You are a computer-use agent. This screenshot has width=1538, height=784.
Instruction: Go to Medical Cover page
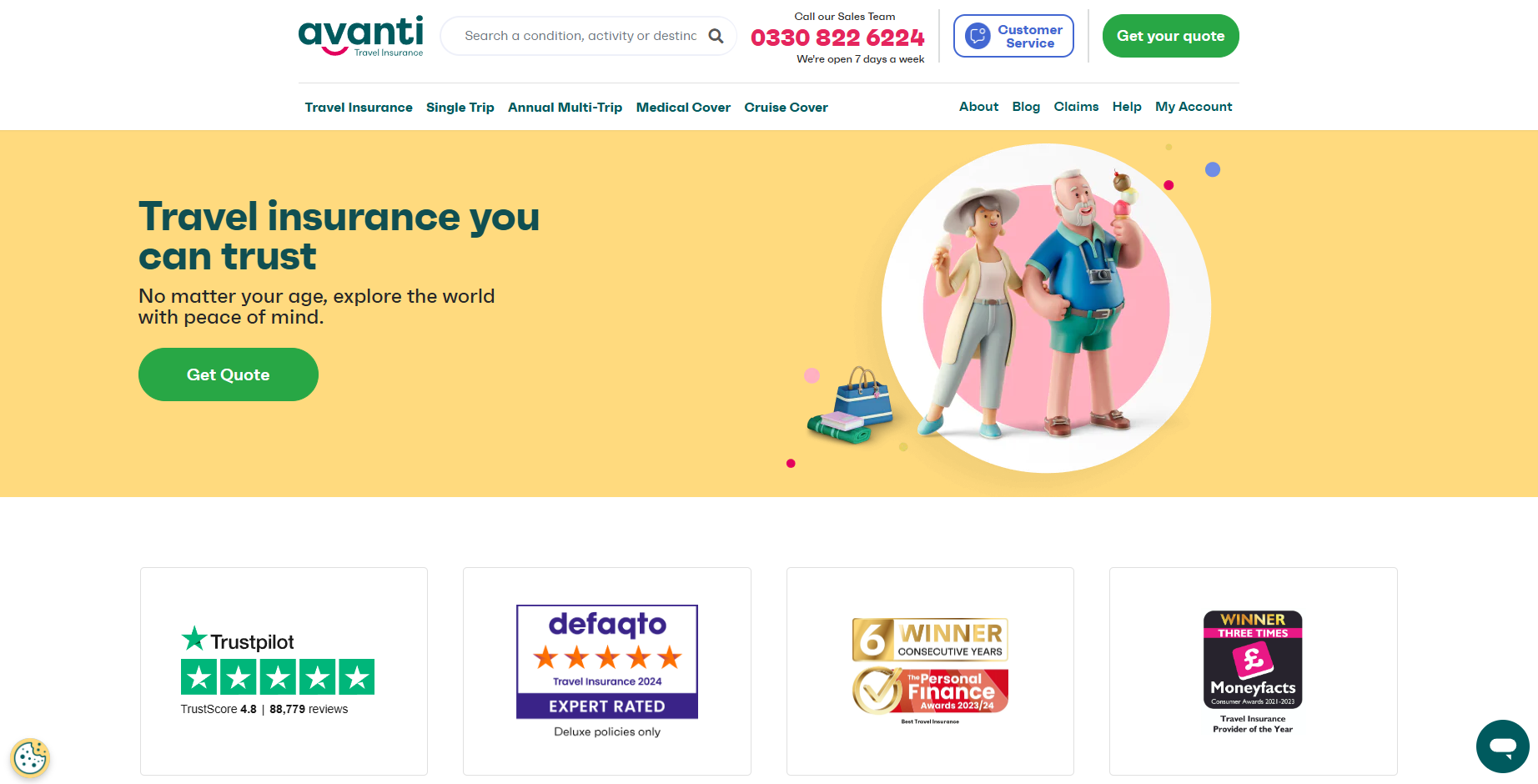pos(683,108)
